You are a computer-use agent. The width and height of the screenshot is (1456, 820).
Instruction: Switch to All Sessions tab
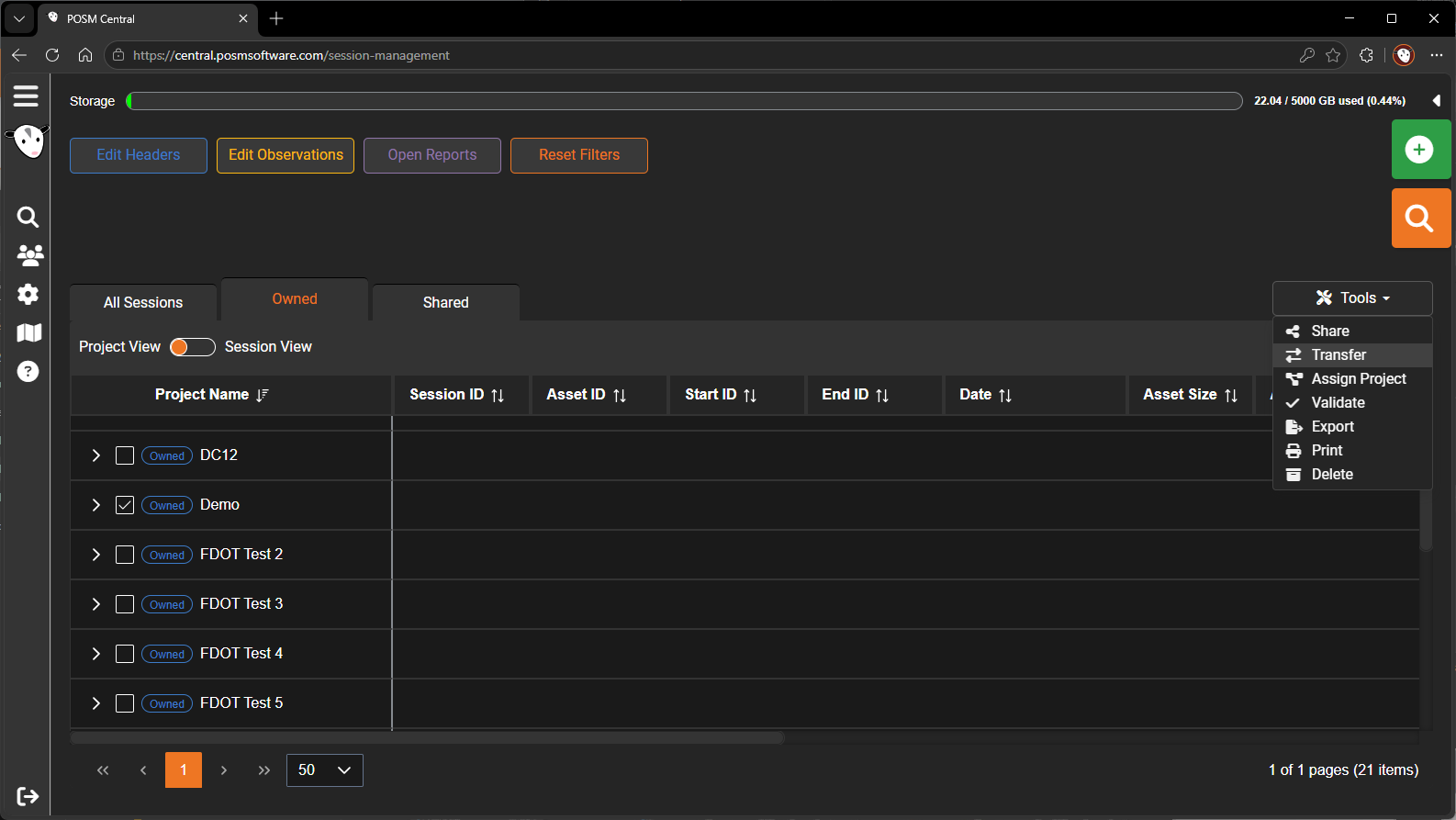pyautogui.click(x=143, y=302)
